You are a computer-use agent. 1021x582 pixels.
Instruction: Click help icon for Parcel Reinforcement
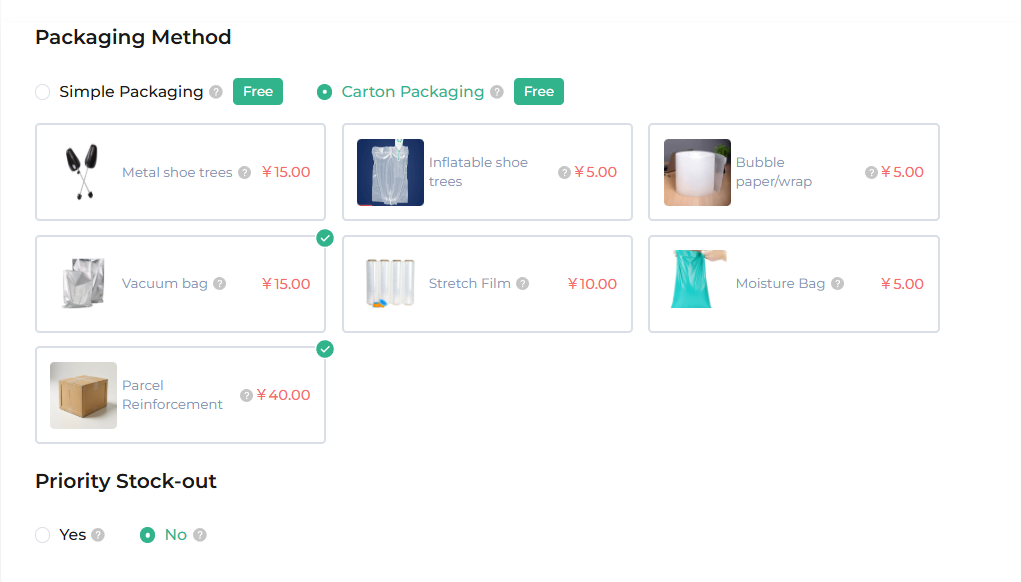(246, 395)
